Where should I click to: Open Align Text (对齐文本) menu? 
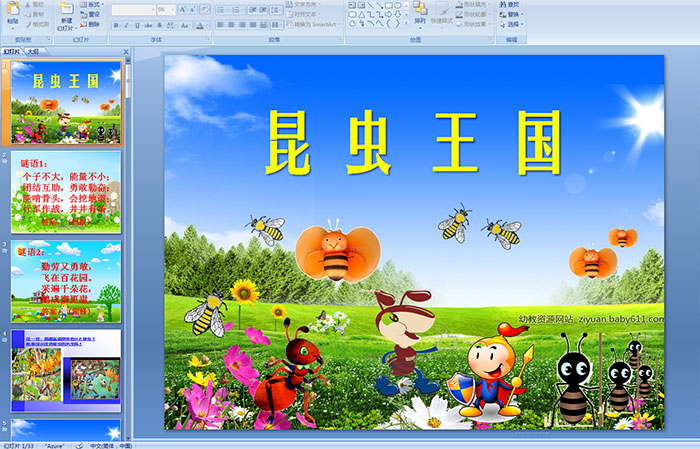point(305,14)
